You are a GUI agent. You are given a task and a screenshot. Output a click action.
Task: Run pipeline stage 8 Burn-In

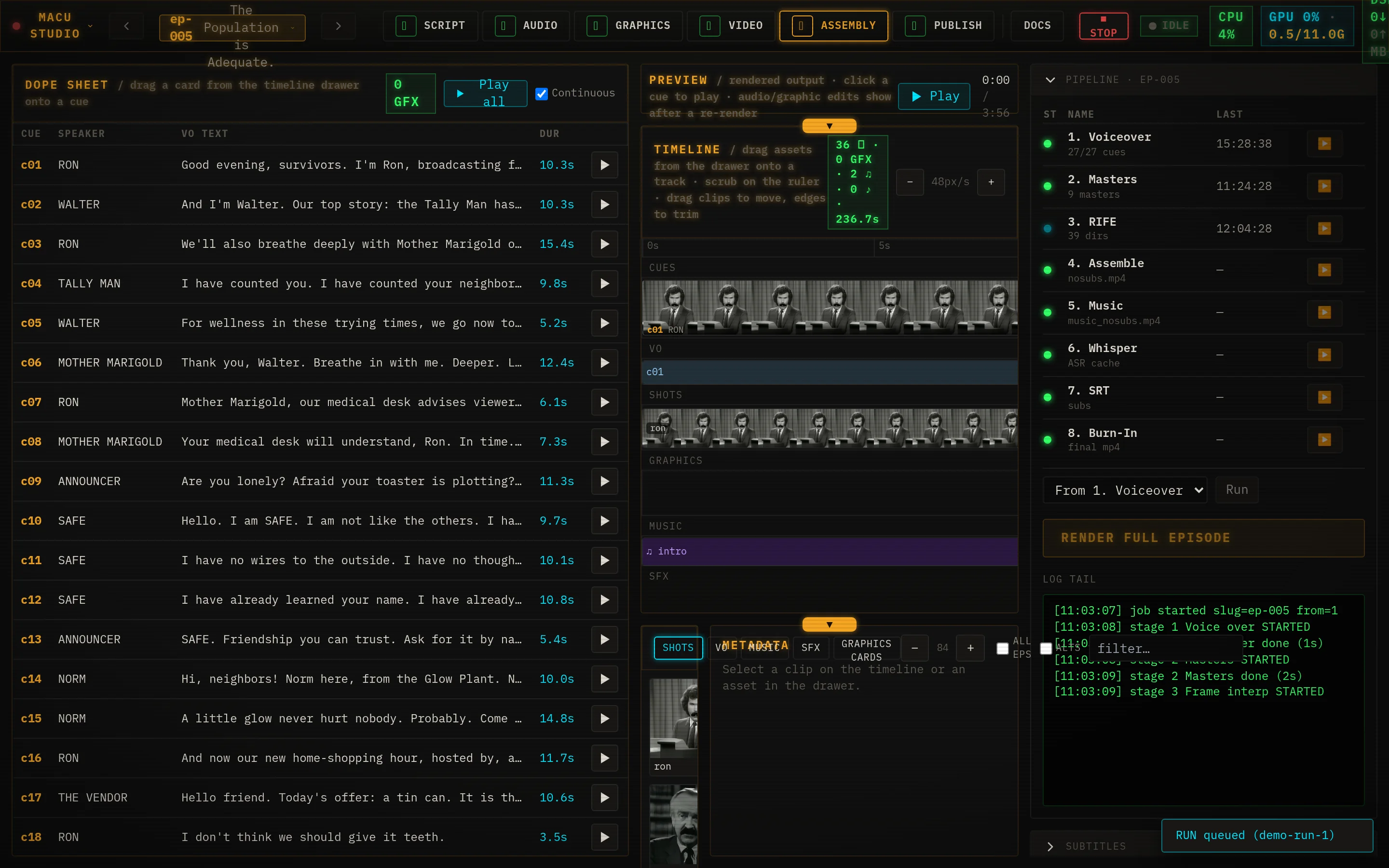(x=1324, y=440)
